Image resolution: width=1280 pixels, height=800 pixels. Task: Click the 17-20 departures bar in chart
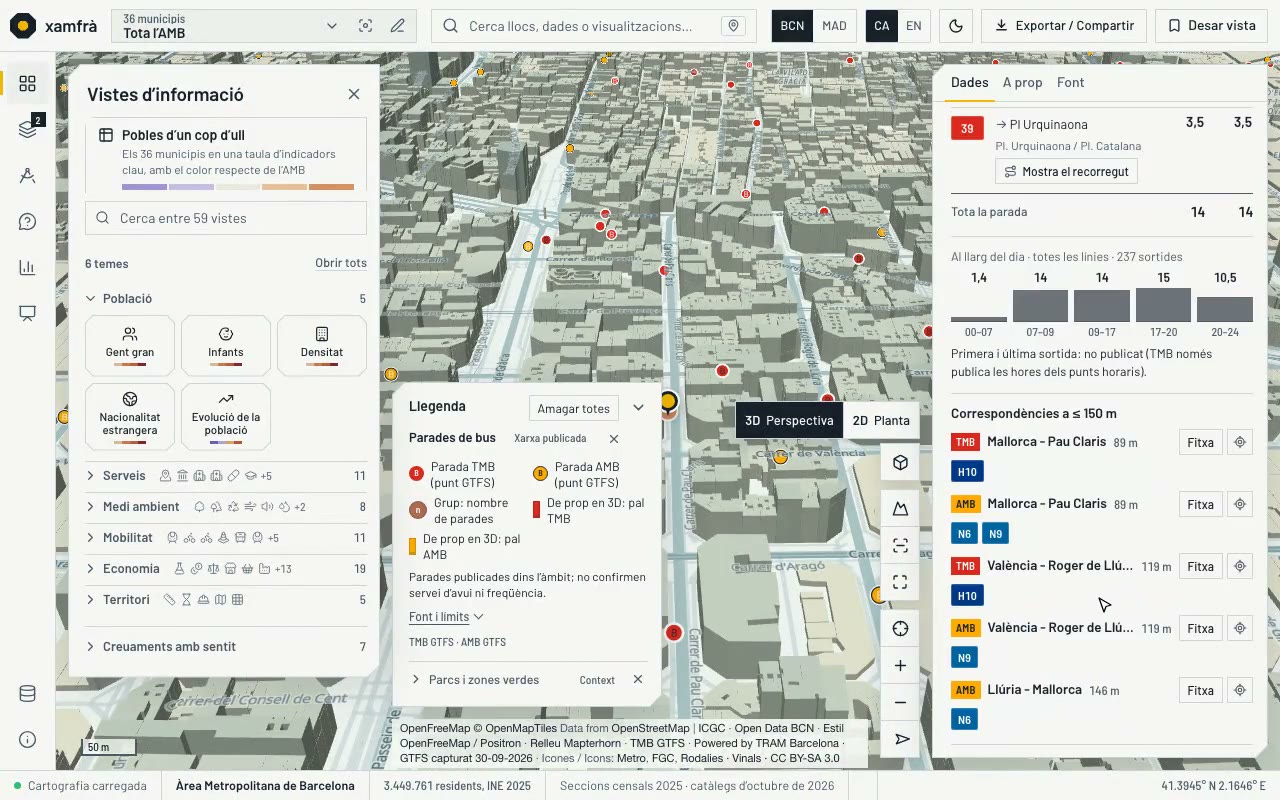[x=1164, y=305]
